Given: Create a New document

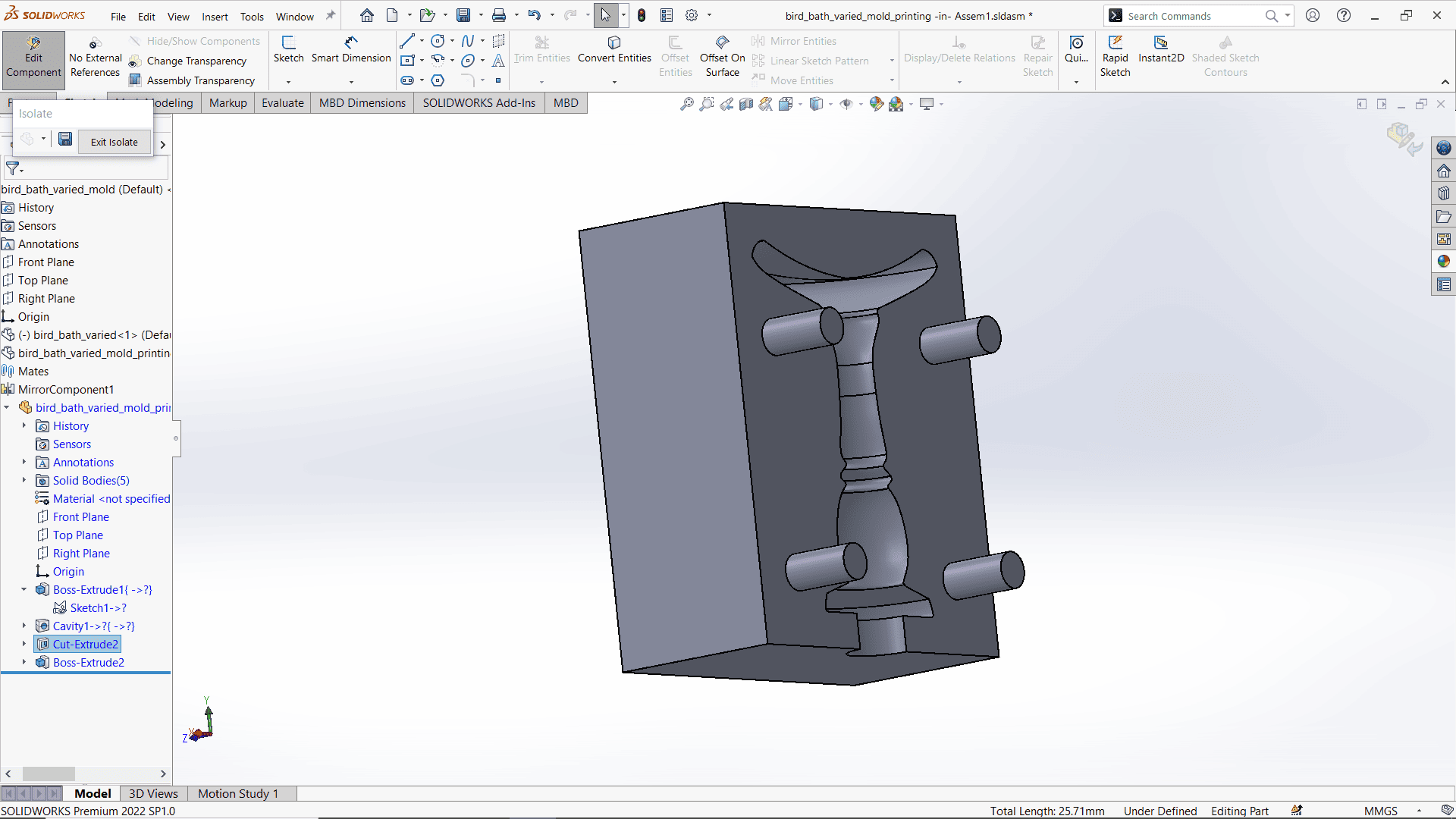Looking at the screenshot, I should tap(392, 15).
